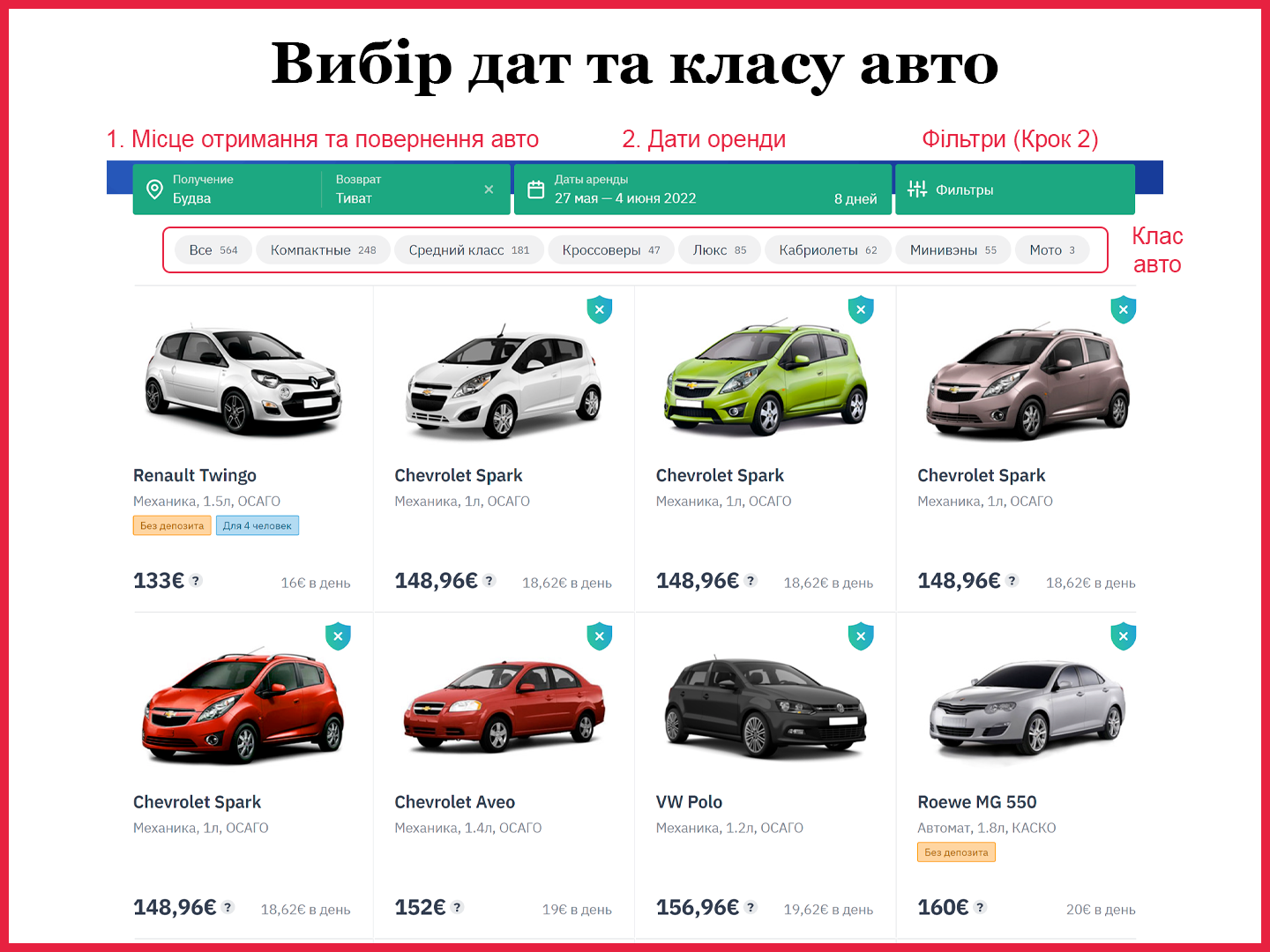Switch to the Кроссоверы category
This screenshot has height=952, width=1270.
(611, 250)
